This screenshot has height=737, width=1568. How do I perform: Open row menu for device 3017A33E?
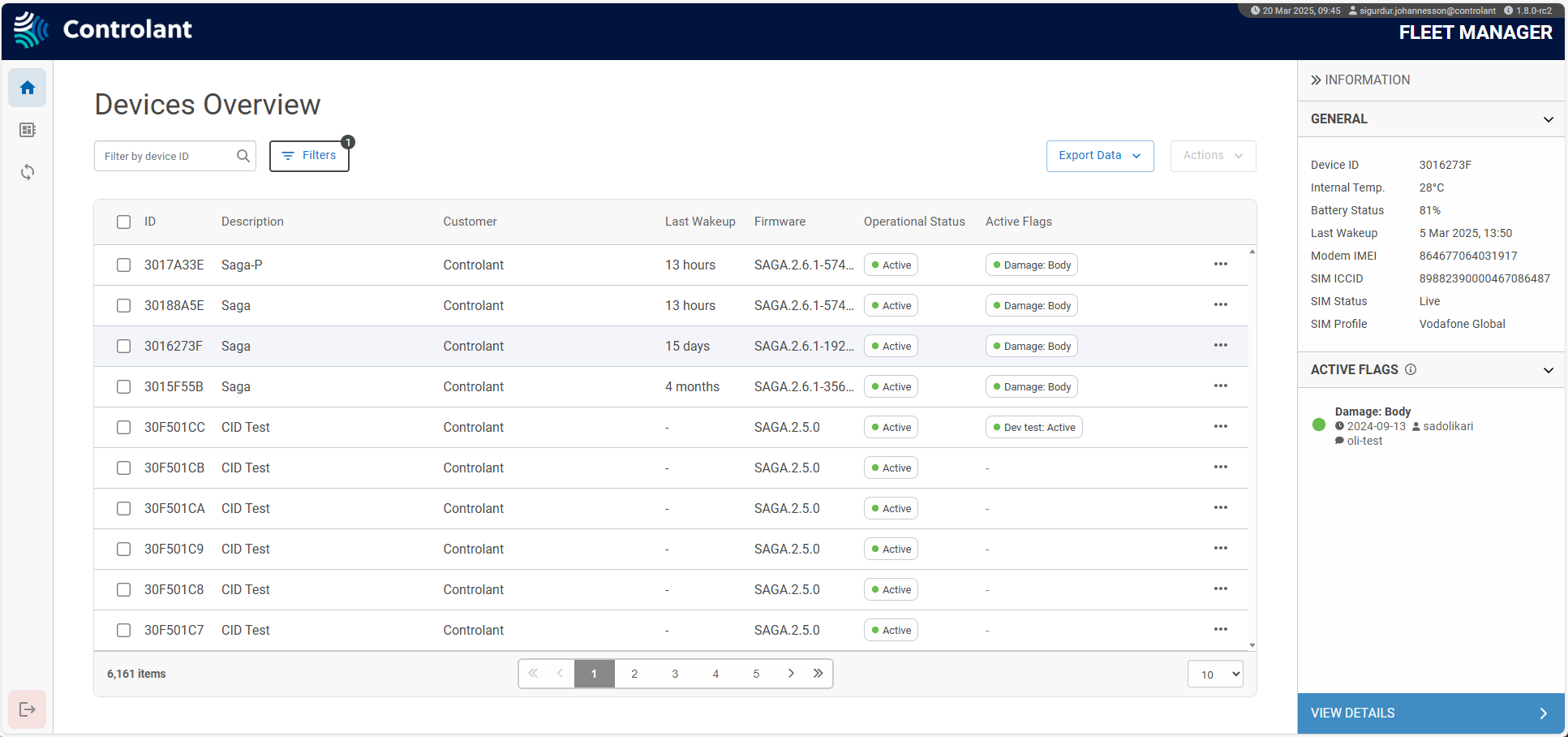(x=1221, y=265)
